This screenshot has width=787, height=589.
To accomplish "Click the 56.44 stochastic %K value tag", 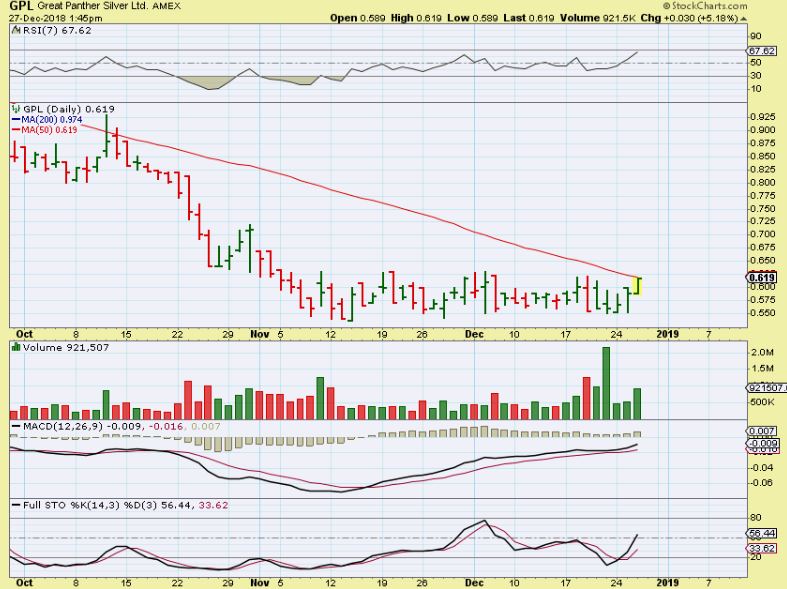I will pyautogui.click(x=761, y=533).
